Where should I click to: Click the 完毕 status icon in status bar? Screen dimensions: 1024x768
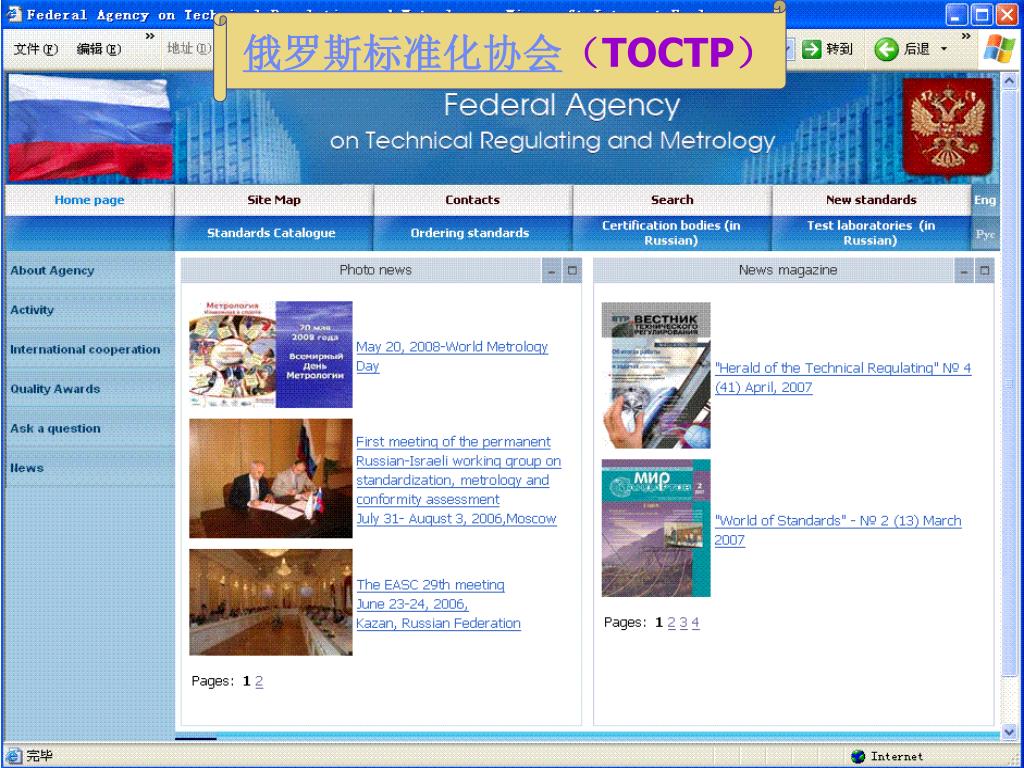click(13, 756)
